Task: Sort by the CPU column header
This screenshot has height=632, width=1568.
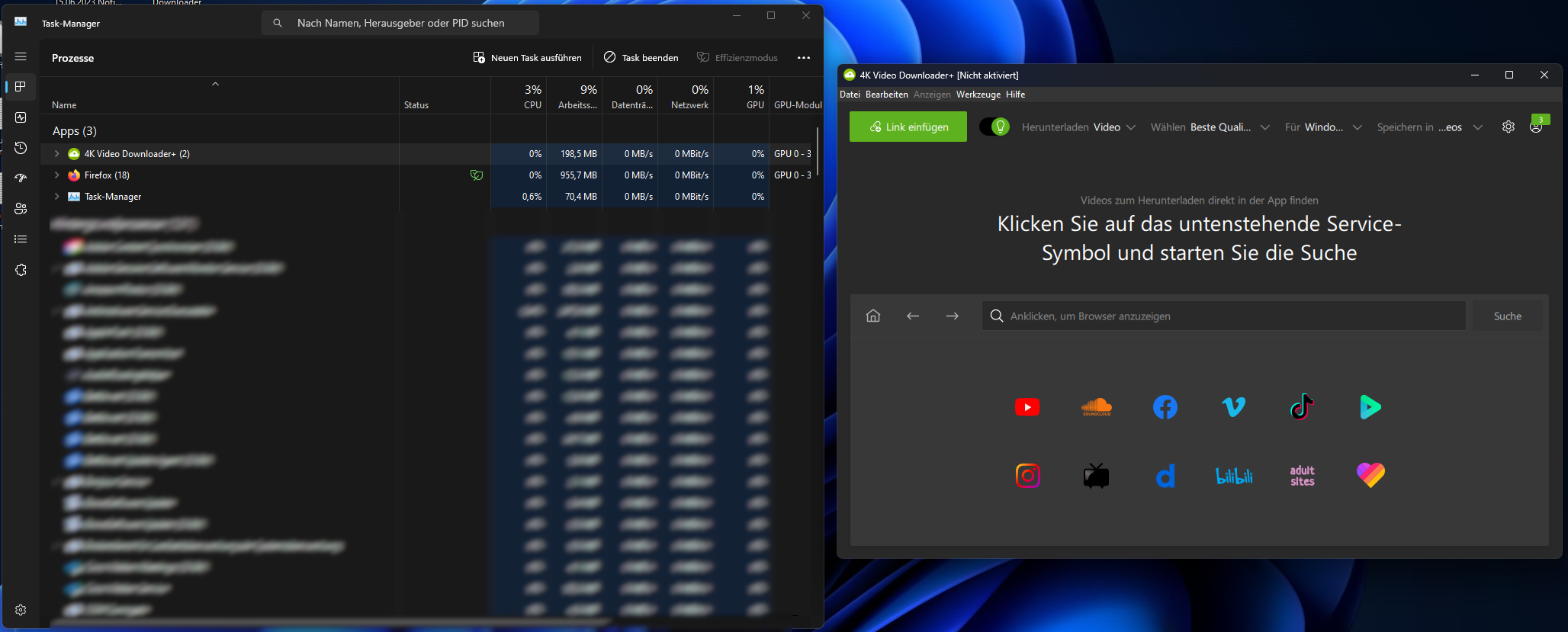Action: pyautogui.click(x=519, y=97)
